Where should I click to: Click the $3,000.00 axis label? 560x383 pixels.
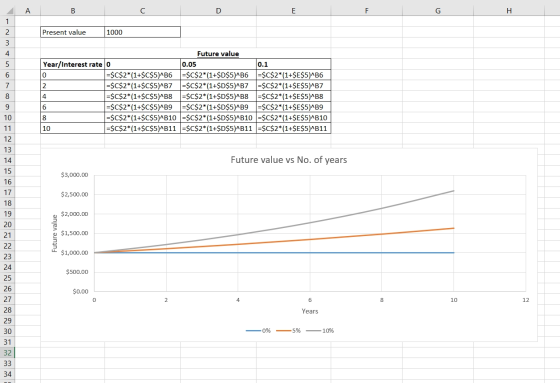coord(74,175)
